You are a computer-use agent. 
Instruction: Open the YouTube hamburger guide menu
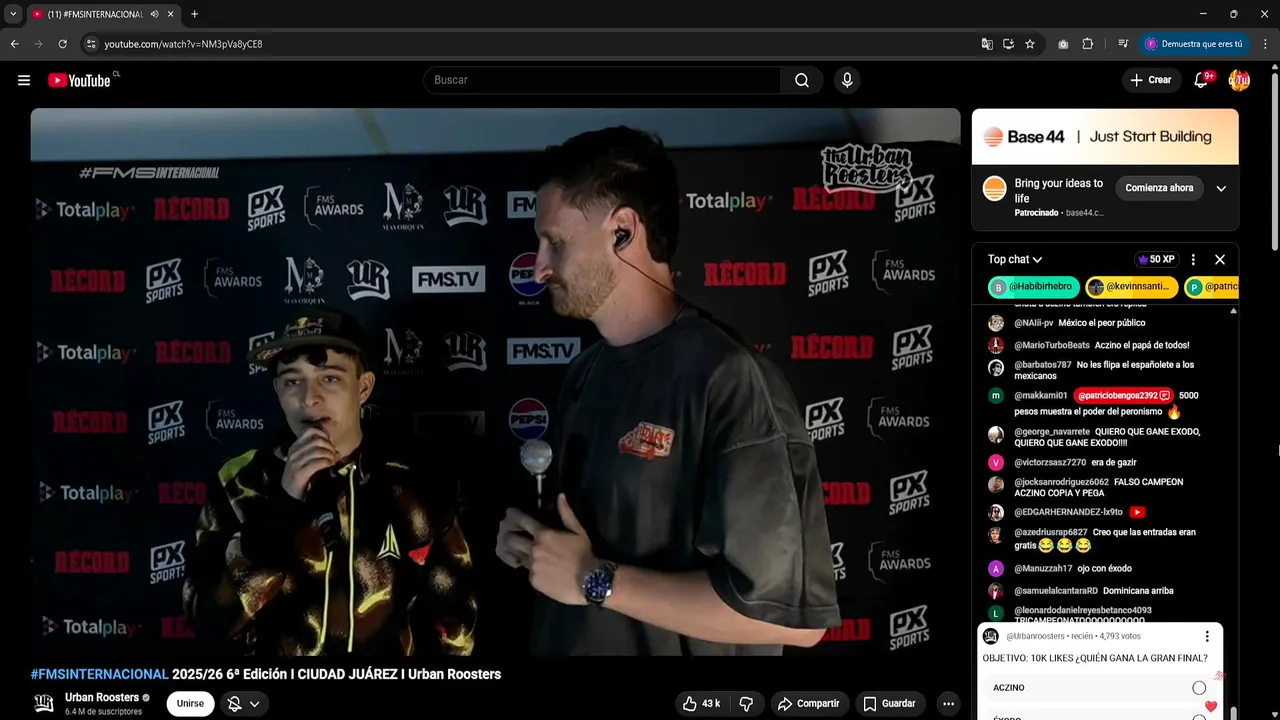(24, 80)
